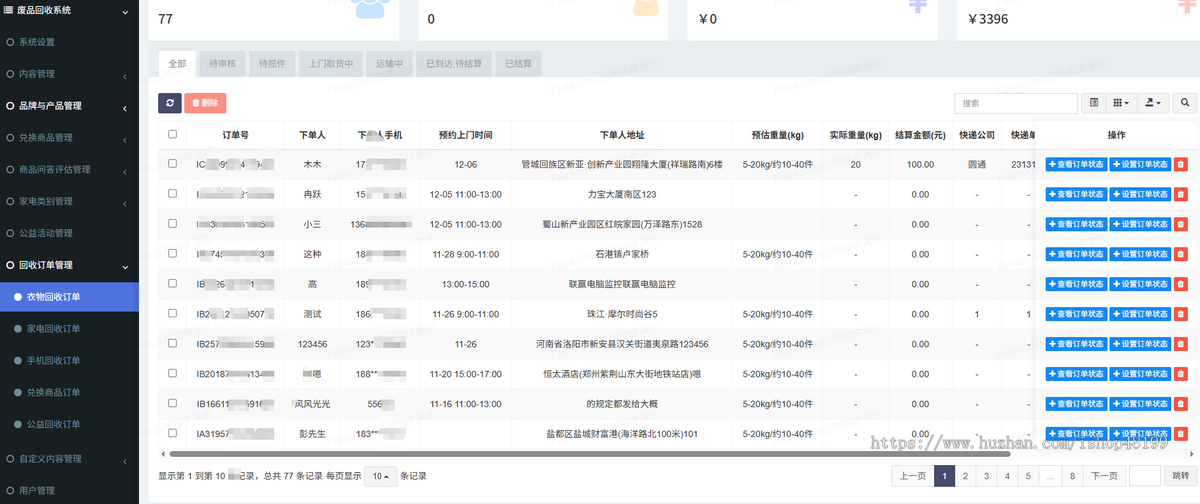The height and width of the screenshot is (504, 1200).
Task: Collapse 回收订单管理 menu in sidebar
Action: pos(69,265)
